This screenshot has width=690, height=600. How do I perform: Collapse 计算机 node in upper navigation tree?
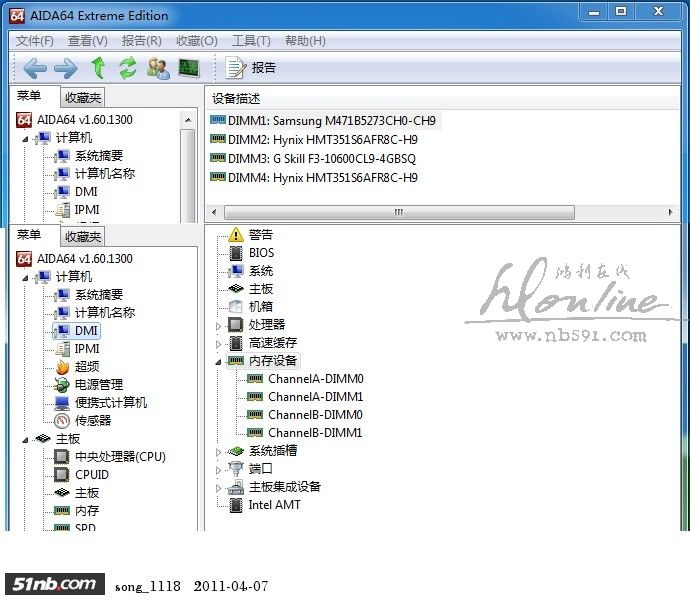coord(26,139)
